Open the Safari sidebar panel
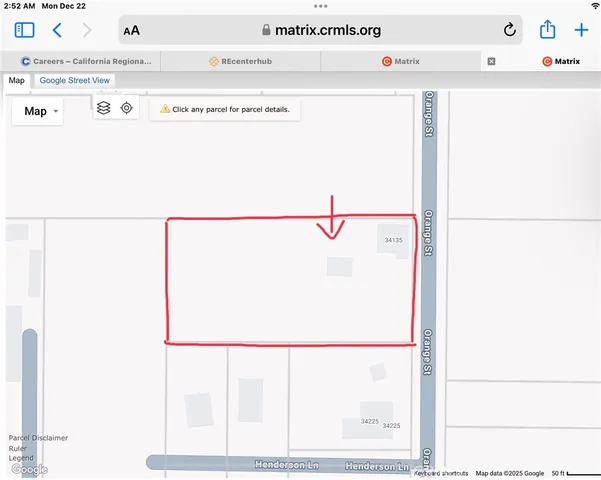This screenshot has height=480, width=601. (25, 30)
